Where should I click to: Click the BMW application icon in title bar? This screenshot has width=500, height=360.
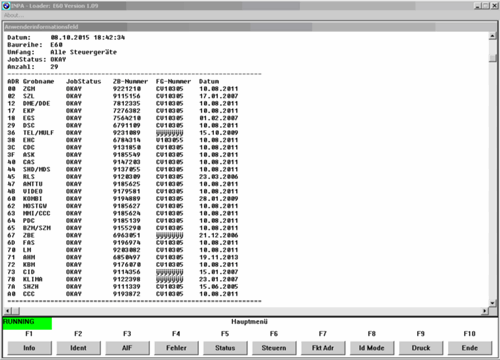(x=6, y=6)
